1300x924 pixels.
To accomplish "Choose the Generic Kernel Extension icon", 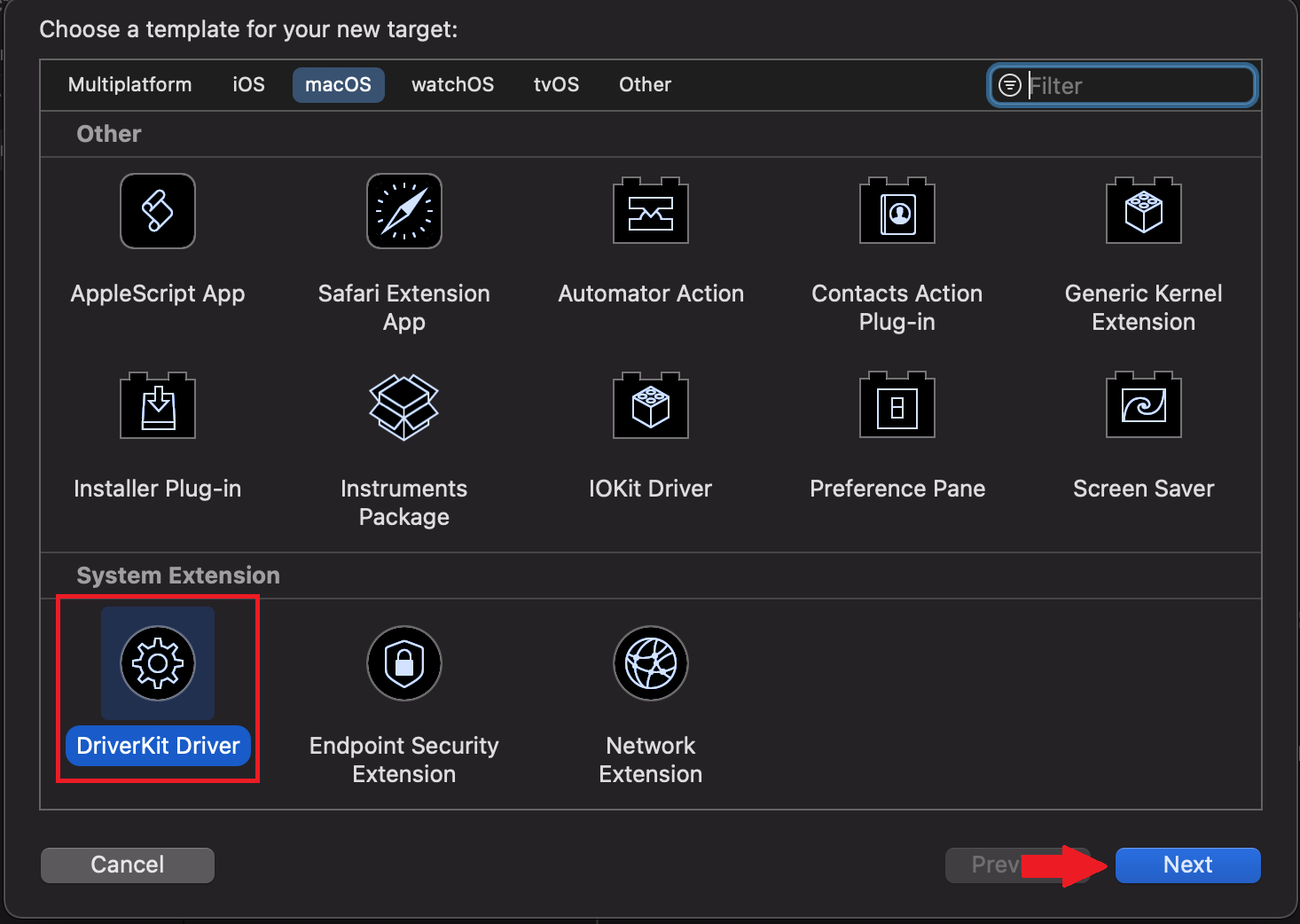I will click(x=1144, y=210).
